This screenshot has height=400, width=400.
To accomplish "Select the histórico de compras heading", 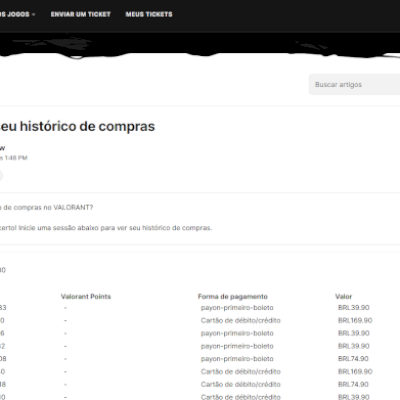I will [77, 126].
